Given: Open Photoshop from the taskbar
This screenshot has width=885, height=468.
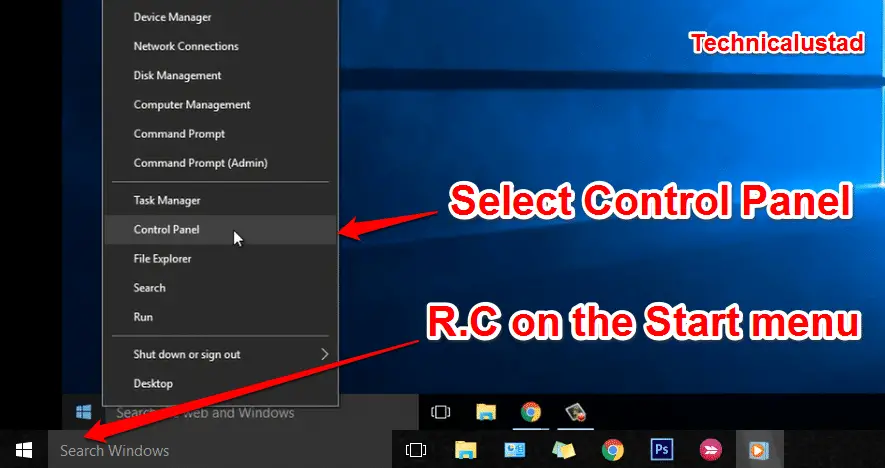Looking at the screenshot, I should 660,450.
